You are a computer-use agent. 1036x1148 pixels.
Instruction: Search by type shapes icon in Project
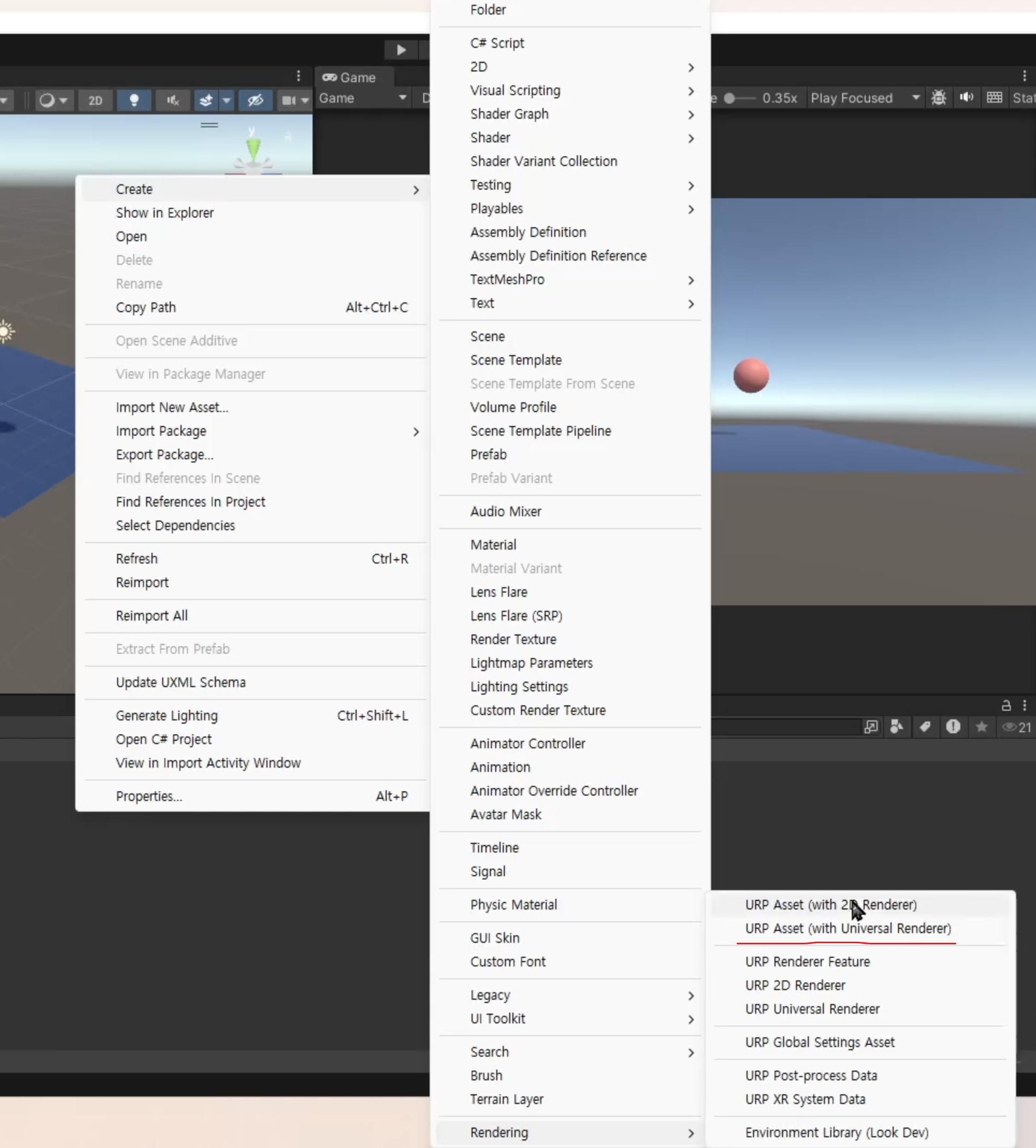click(896, 727)
